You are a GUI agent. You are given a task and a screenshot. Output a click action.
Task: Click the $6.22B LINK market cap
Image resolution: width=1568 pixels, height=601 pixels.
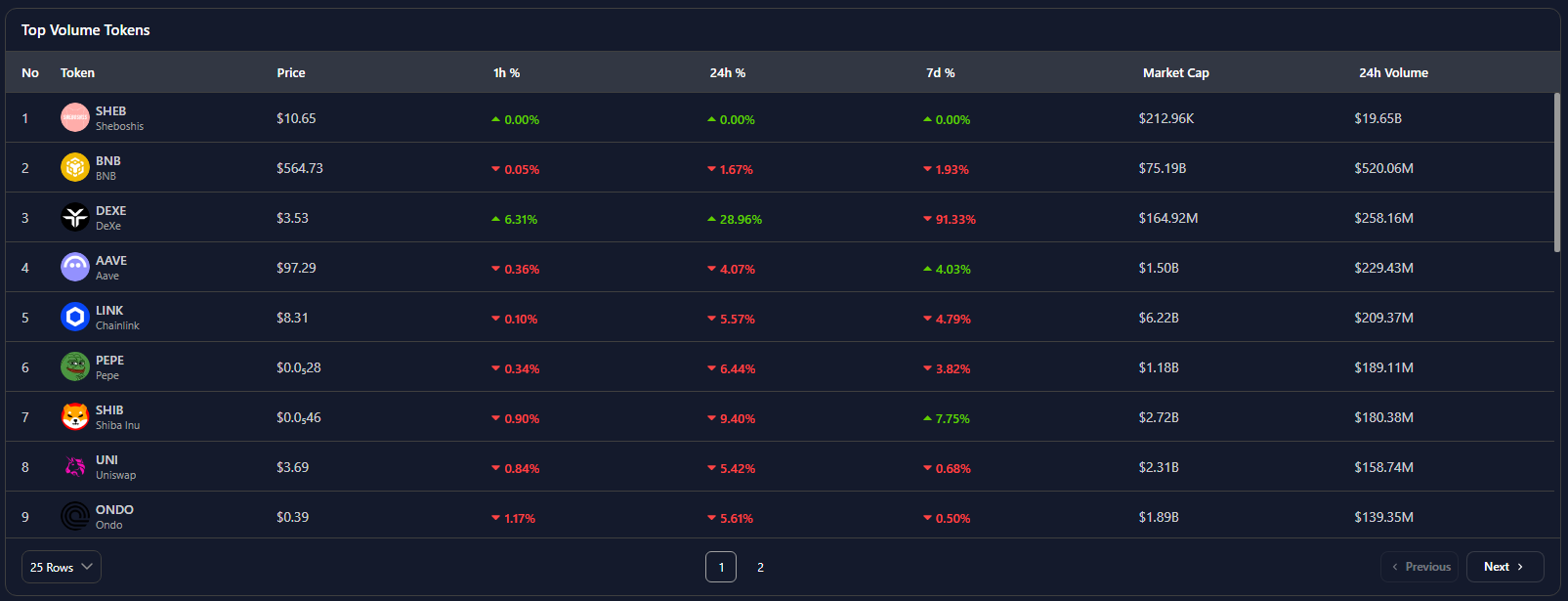tap(1159, 318)
